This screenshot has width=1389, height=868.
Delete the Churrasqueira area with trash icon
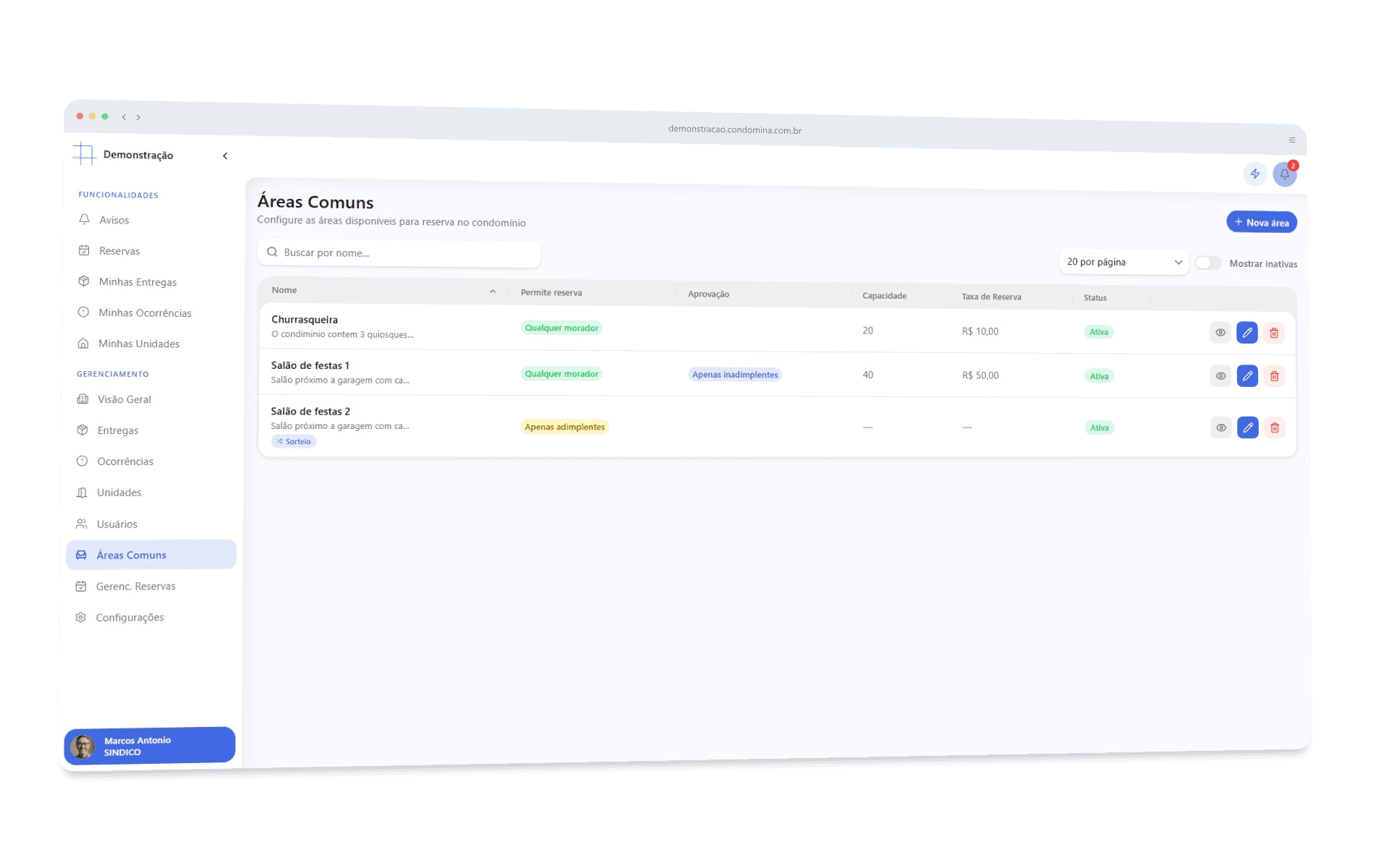pyautogui.click(x=1274, y=333)
